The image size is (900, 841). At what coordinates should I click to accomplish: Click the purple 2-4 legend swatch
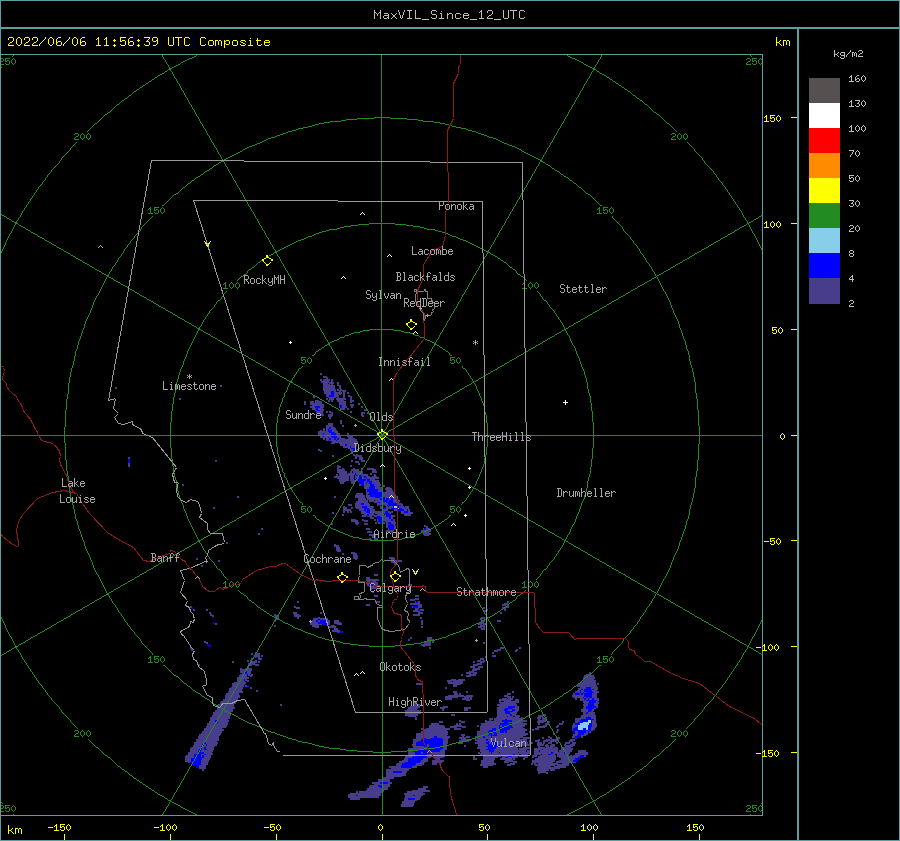(824, 290)
